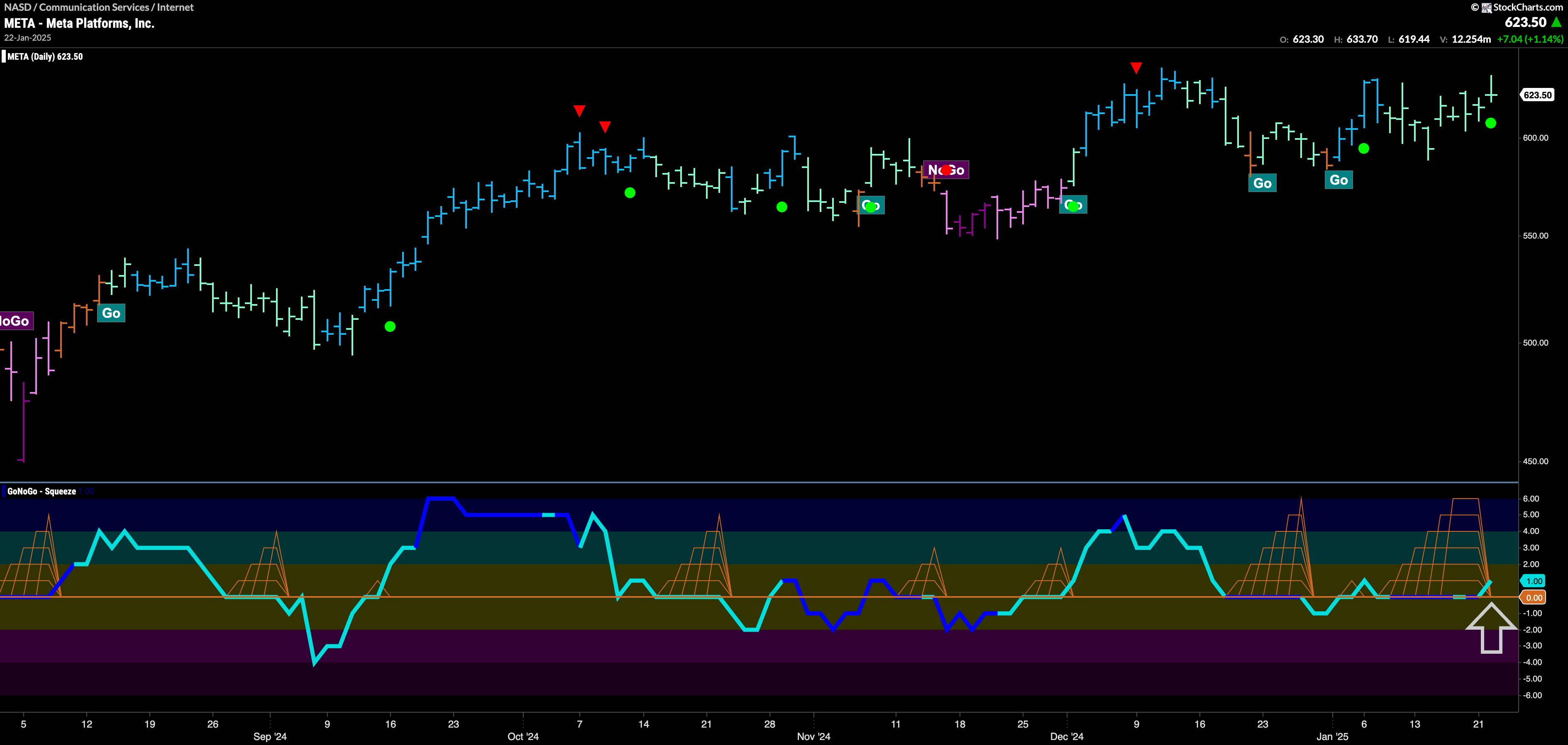Viewport: 1568px width, 745px height.
Task: Click the 18 date label in November
Action: click(960, 724)
